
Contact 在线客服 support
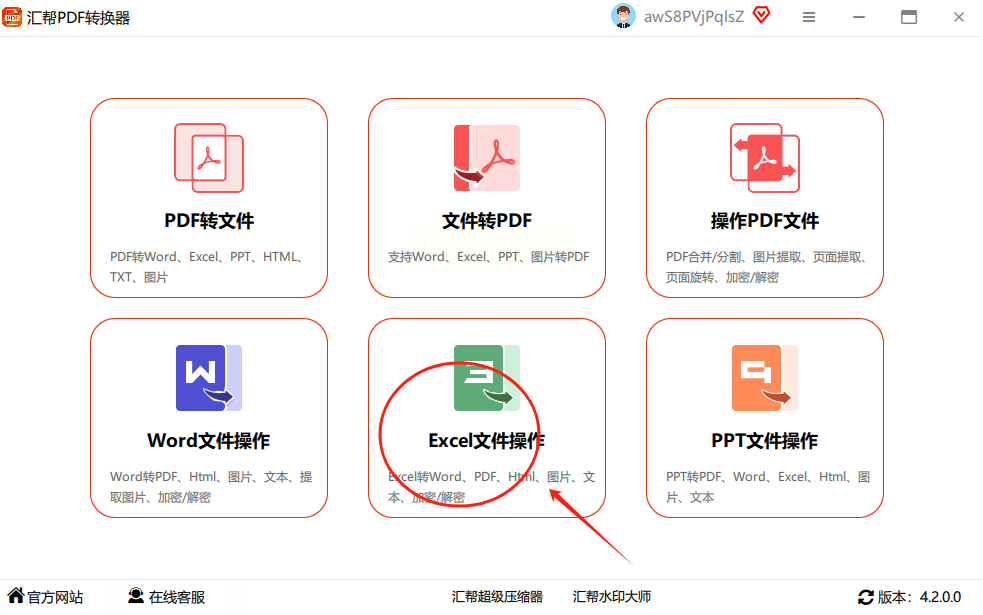[167, 597]
